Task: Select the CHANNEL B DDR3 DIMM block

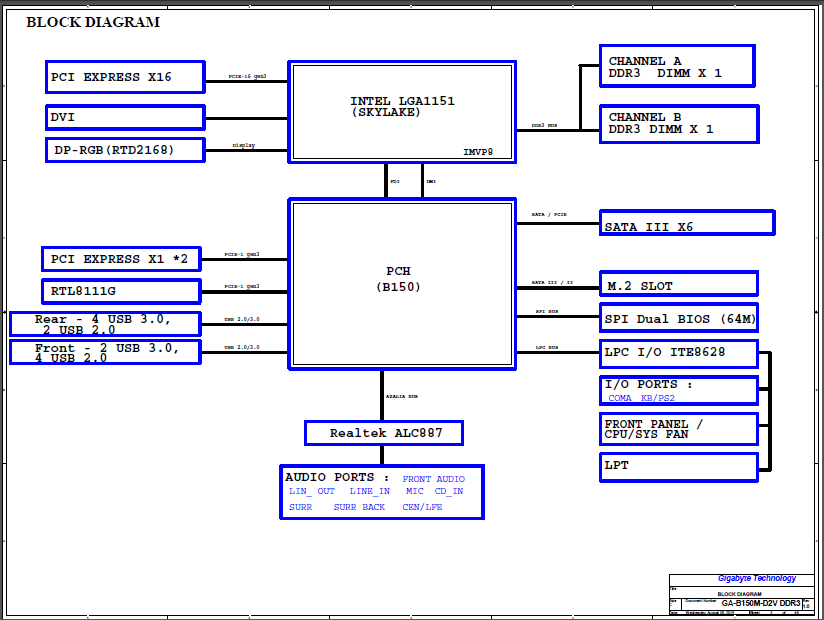Action: click(x=676, y=122)
